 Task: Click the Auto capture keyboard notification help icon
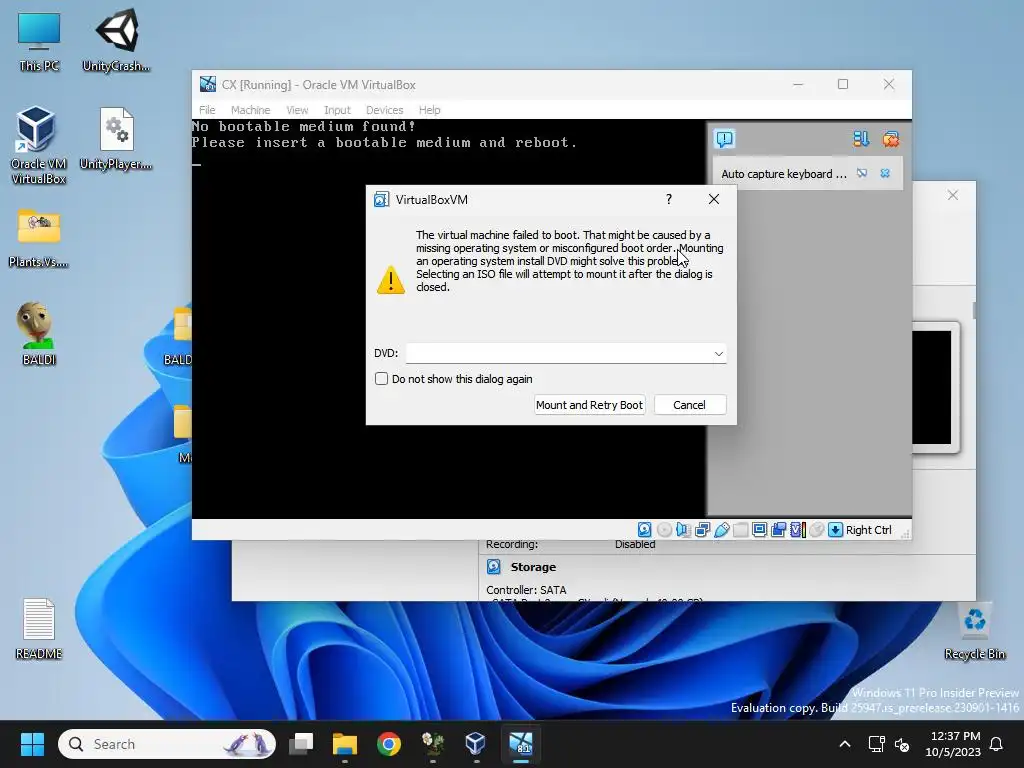[862, 173]
